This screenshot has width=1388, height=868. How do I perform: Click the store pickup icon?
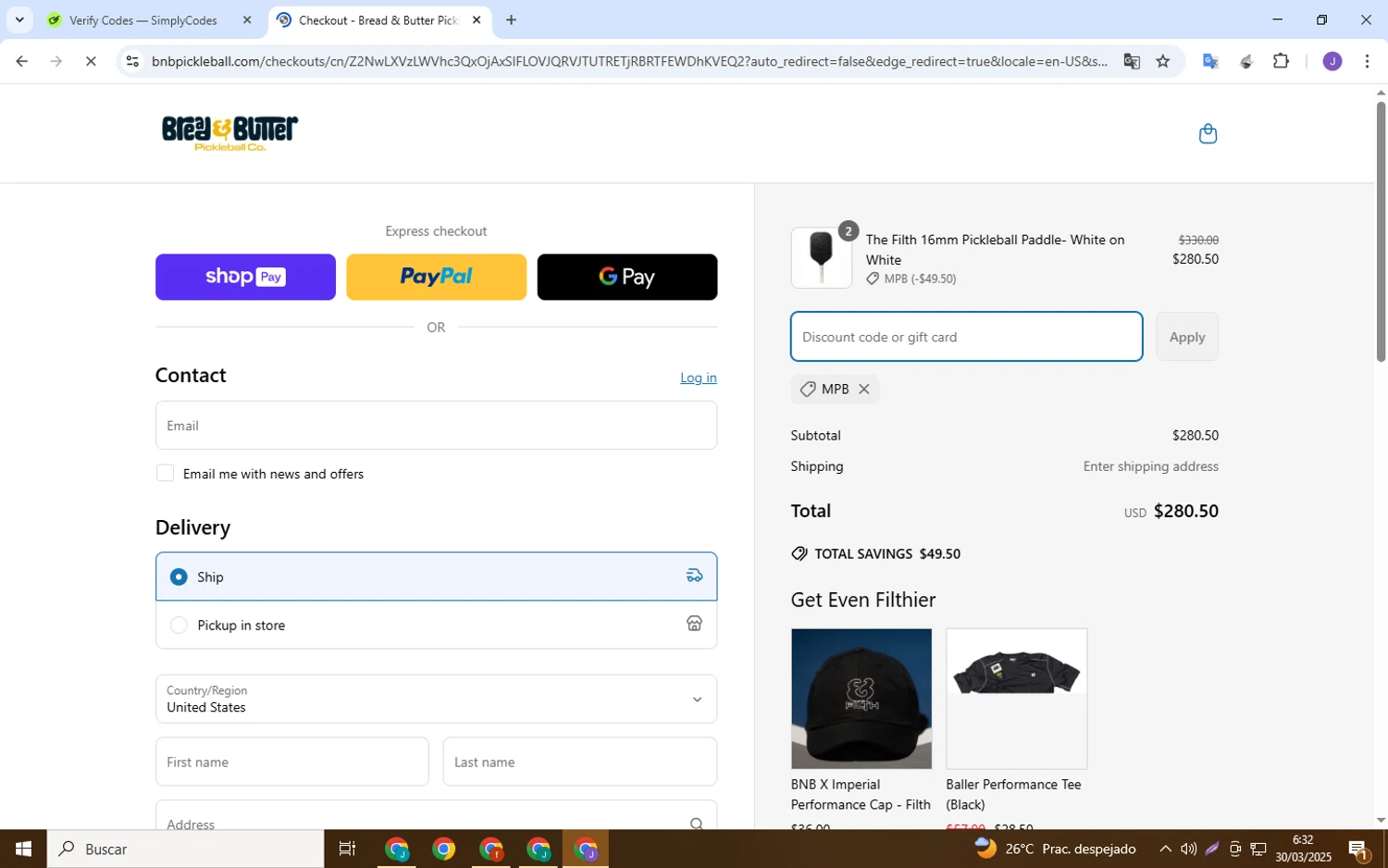694,624
